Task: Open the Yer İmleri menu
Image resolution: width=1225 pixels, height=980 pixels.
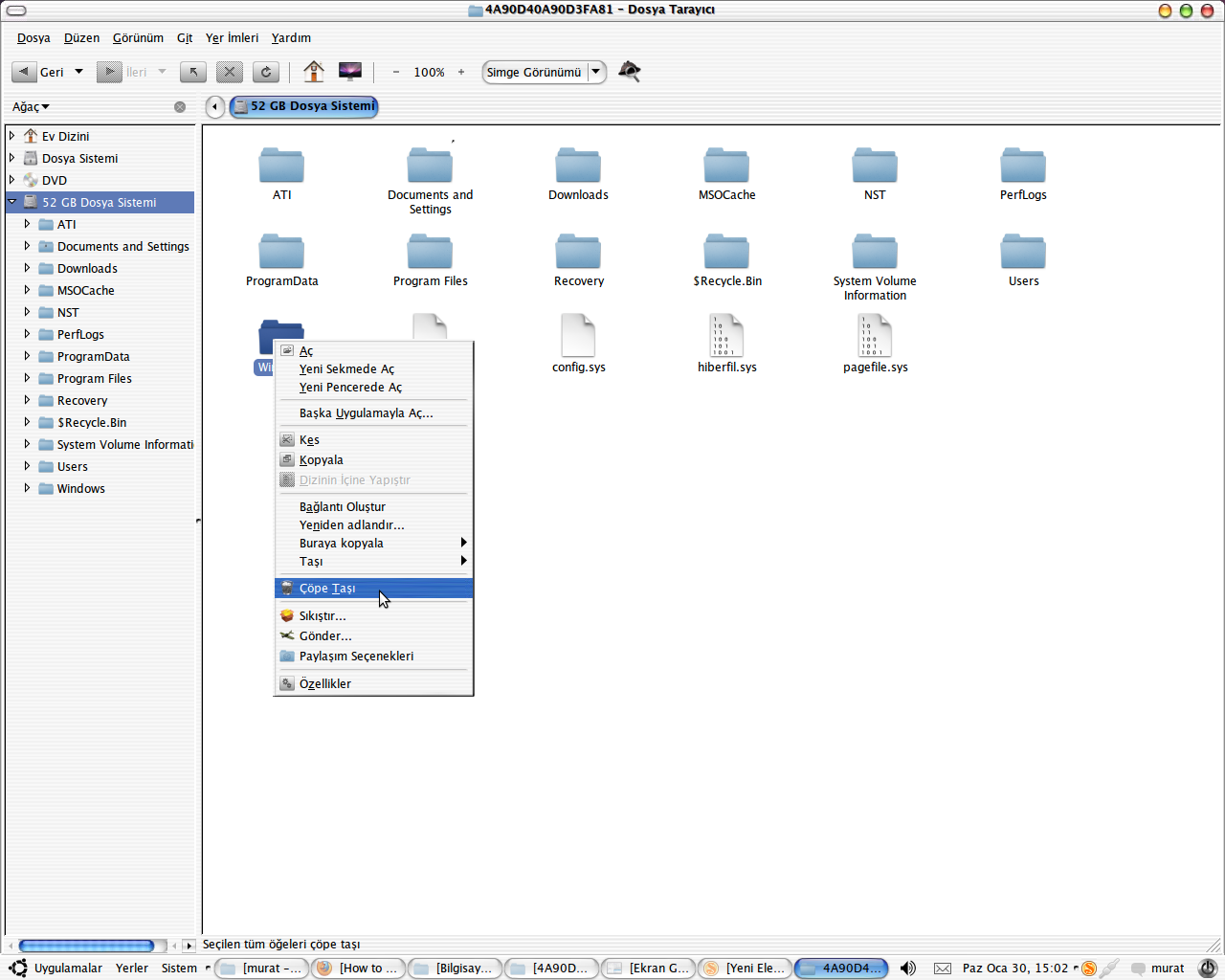Action: tap(232, 38)
